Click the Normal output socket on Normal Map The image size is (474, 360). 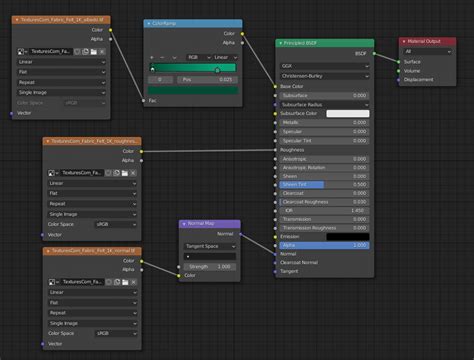241,234
